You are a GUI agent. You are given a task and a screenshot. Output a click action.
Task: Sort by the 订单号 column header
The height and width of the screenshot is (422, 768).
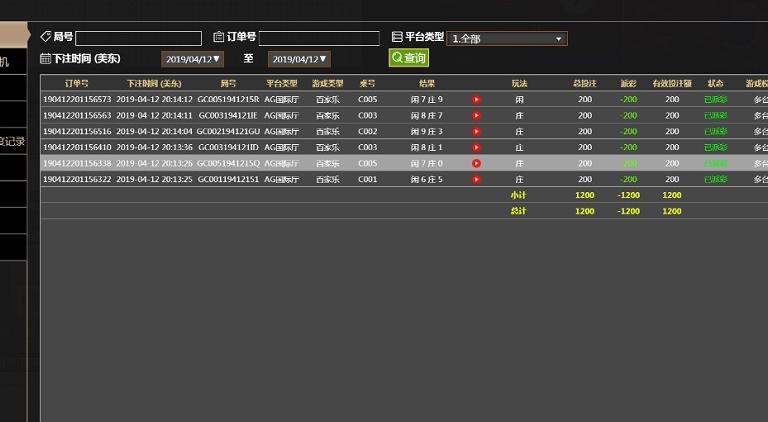coord(76,84)
